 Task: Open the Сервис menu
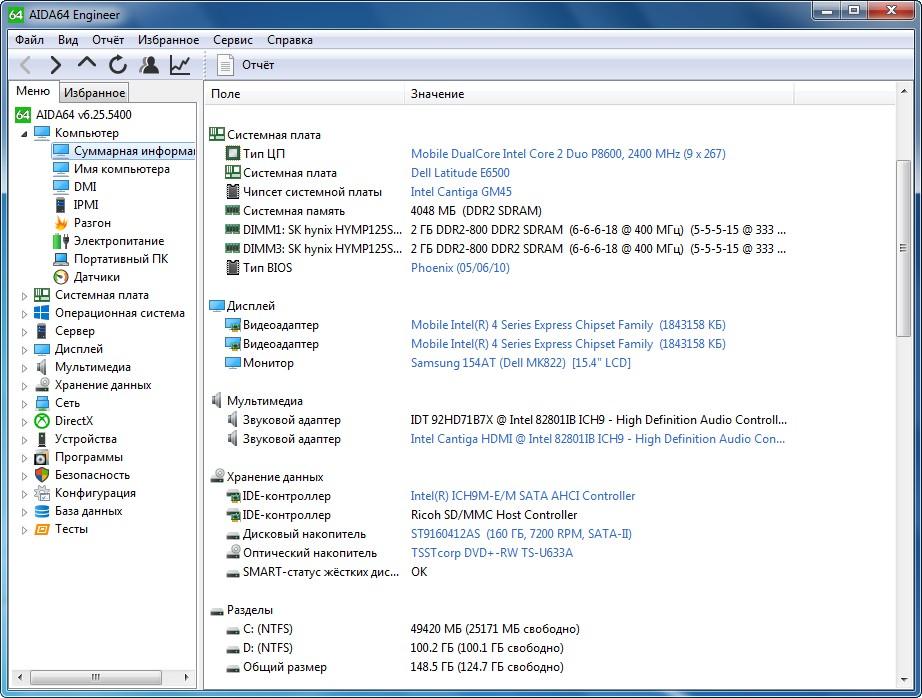coord(233,40)
